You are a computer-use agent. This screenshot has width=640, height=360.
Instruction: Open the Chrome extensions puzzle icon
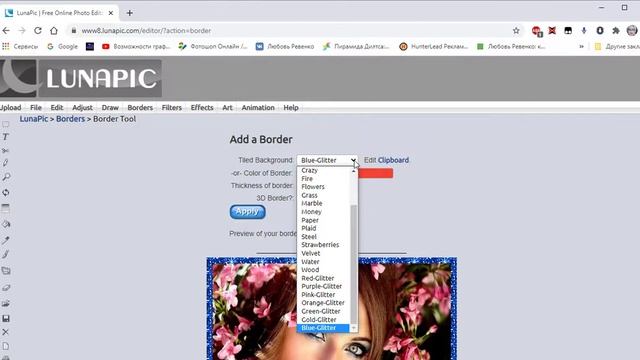point(616,31)
